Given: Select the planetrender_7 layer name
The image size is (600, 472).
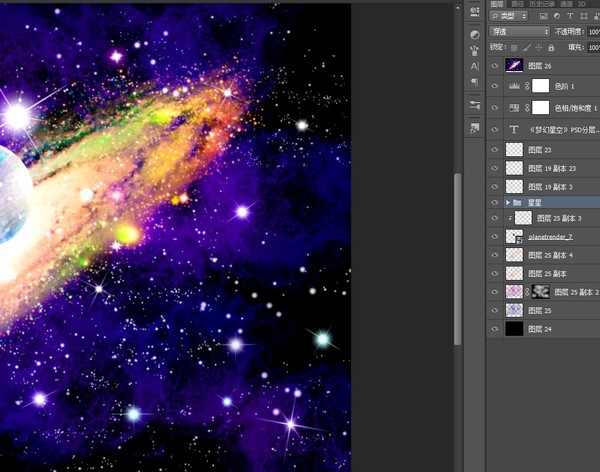Looking at the screenshot, I should click(550, 237).
